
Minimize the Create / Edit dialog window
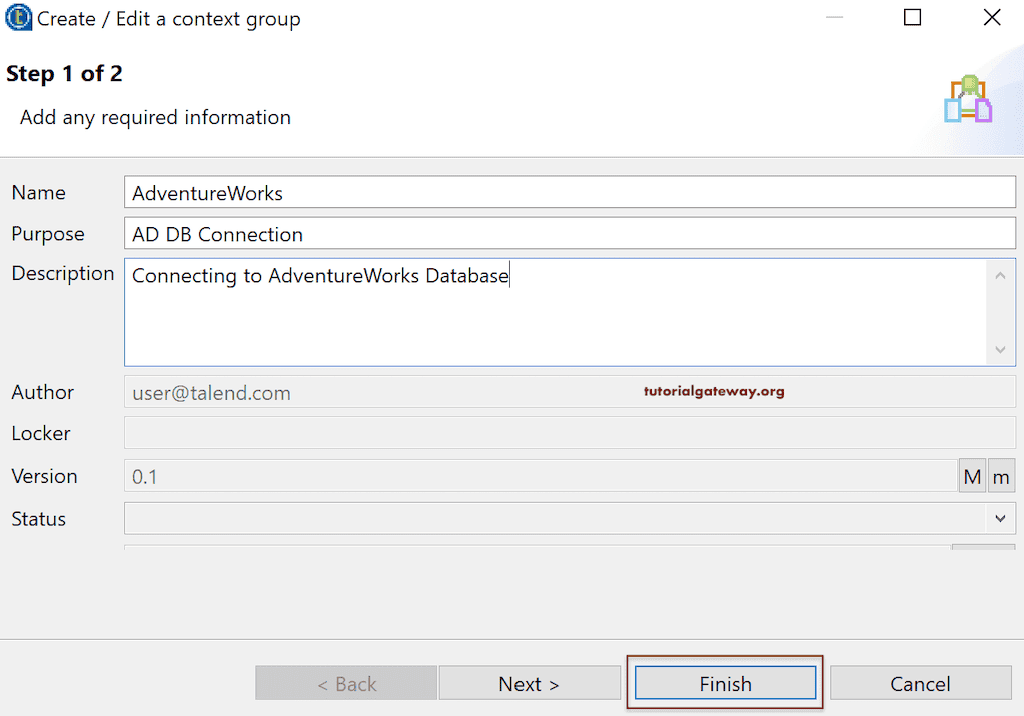(x=834, y=18)
